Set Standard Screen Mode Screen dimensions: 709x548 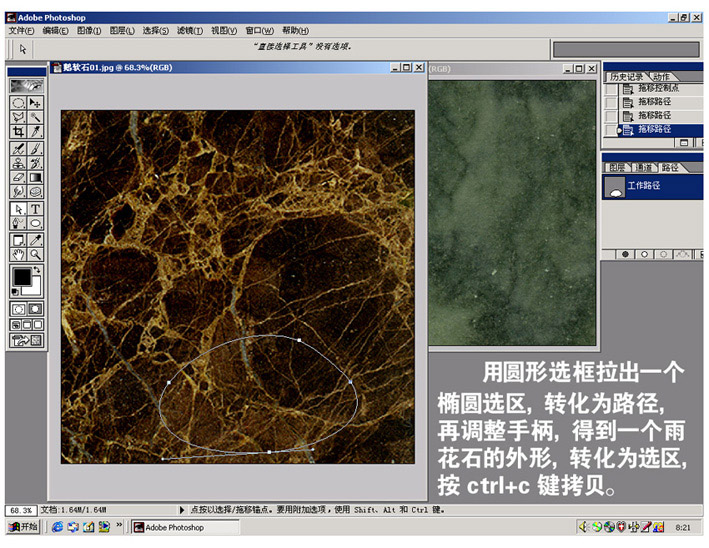[x=16, y=325]
